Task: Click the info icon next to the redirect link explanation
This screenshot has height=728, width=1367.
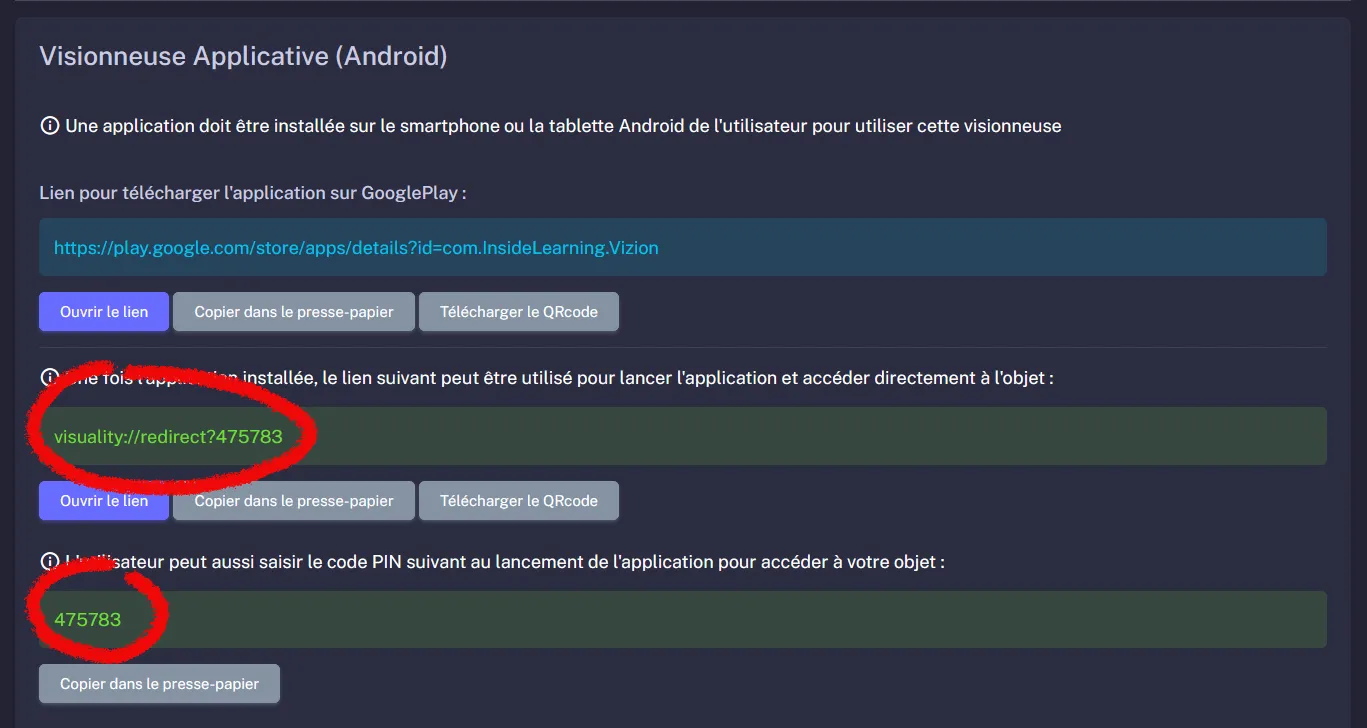Action: 51,376
